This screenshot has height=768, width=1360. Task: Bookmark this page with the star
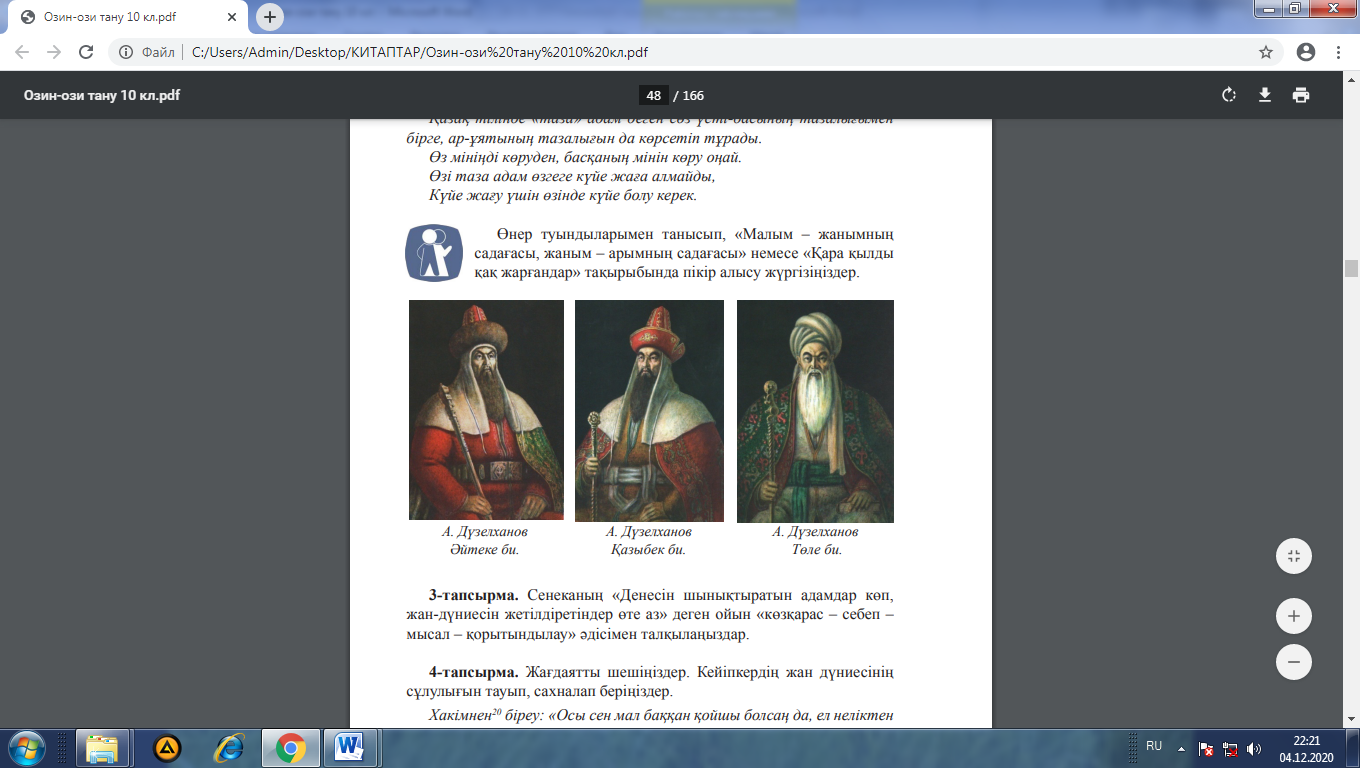tap(1266, 52)
